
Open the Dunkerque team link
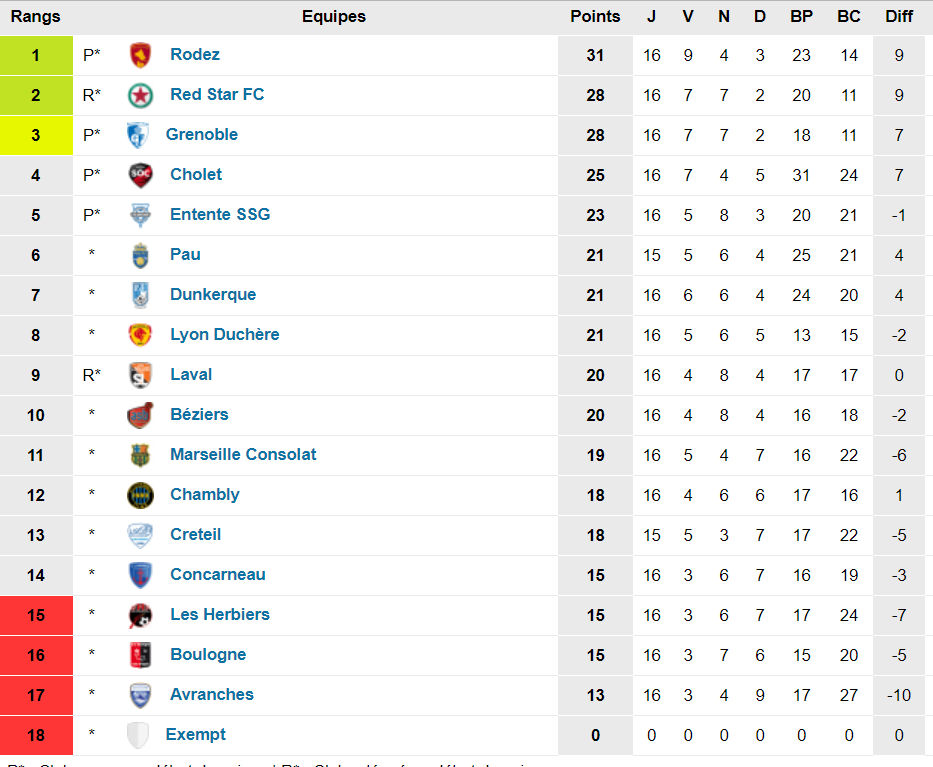tap(213, 295)
